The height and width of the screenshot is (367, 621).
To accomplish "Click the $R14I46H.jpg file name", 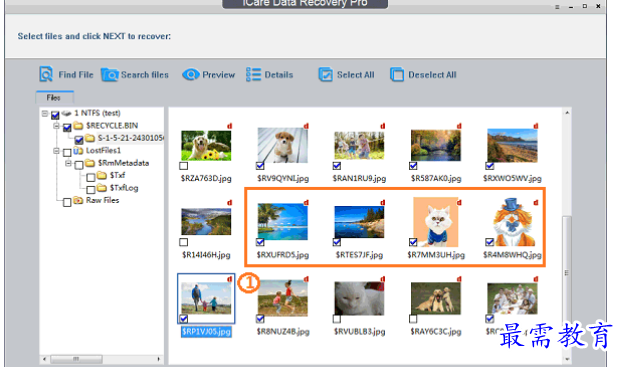I will coord(206,255).
